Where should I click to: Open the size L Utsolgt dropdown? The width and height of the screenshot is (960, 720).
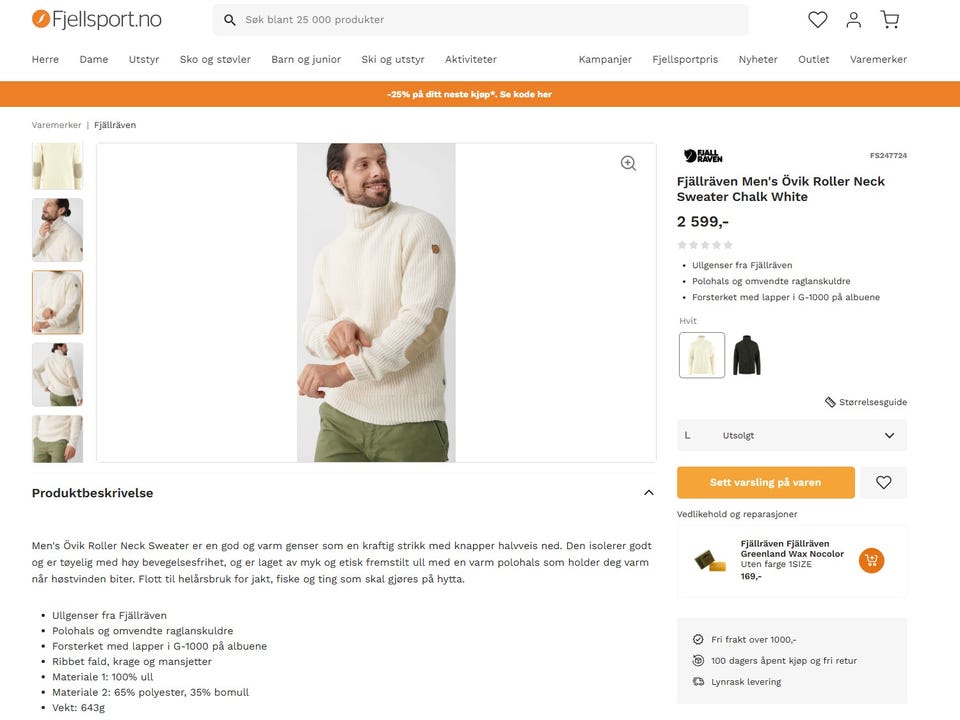[791, 436]
